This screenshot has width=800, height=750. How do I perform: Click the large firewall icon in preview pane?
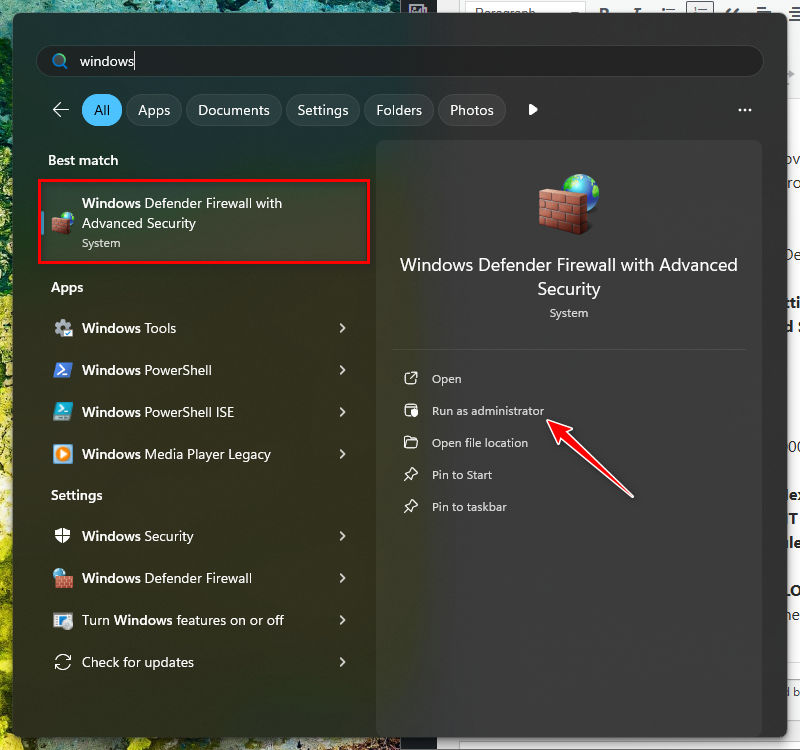[x=568, y=204]
